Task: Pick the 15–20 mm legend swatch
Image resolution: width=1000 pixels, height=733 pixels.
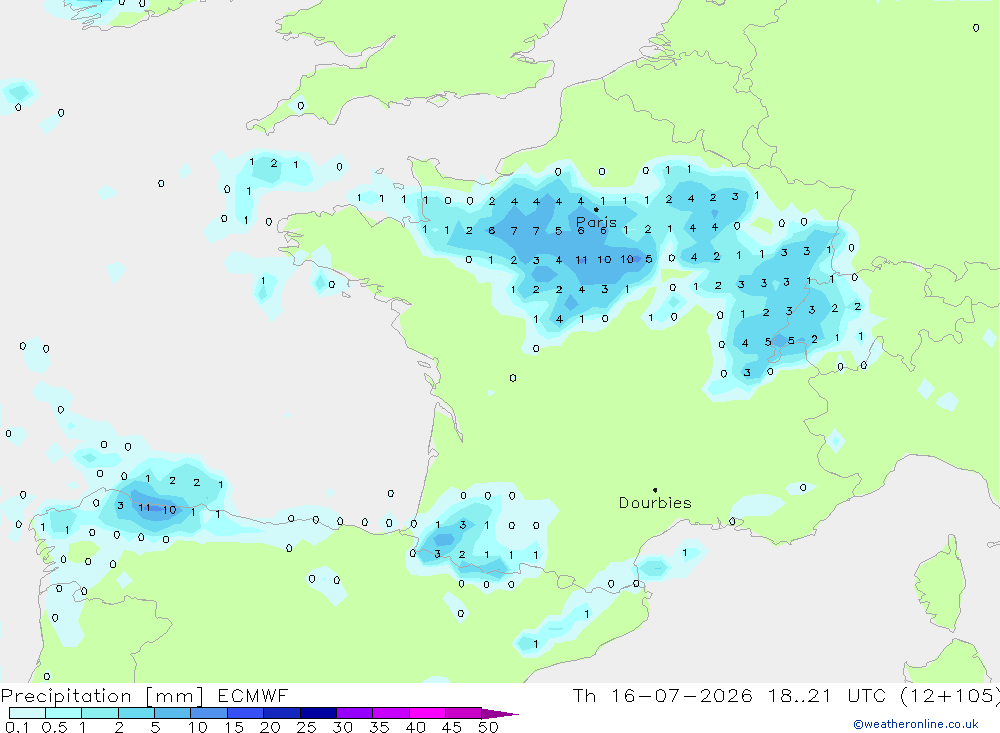Action: click(x=246, y=713)
